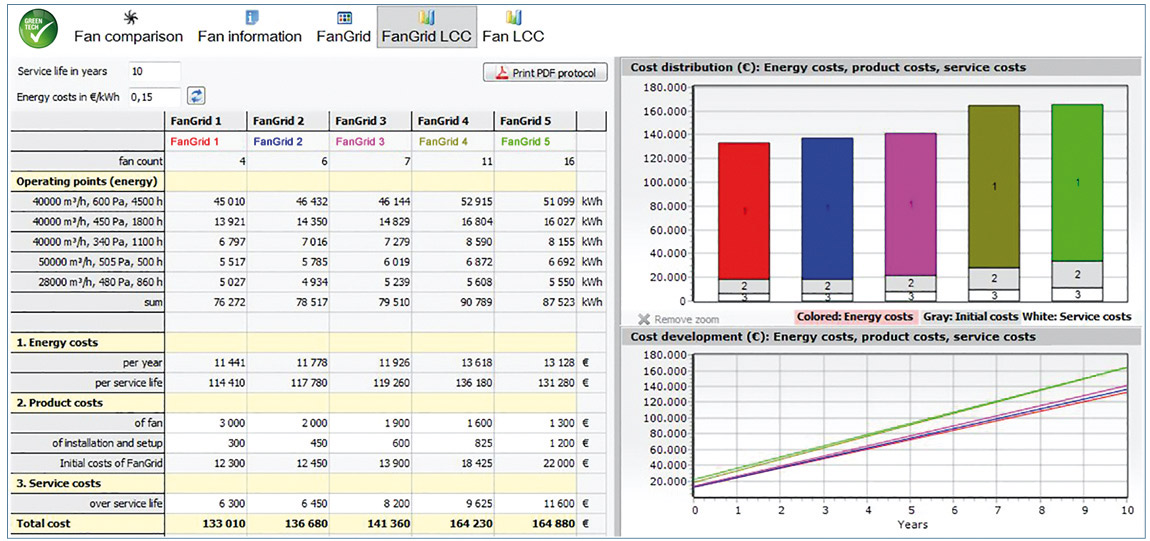Screen dimensions: 1150x541
Task: Click the red FanGrid 1 name cell
Action: 205,141
